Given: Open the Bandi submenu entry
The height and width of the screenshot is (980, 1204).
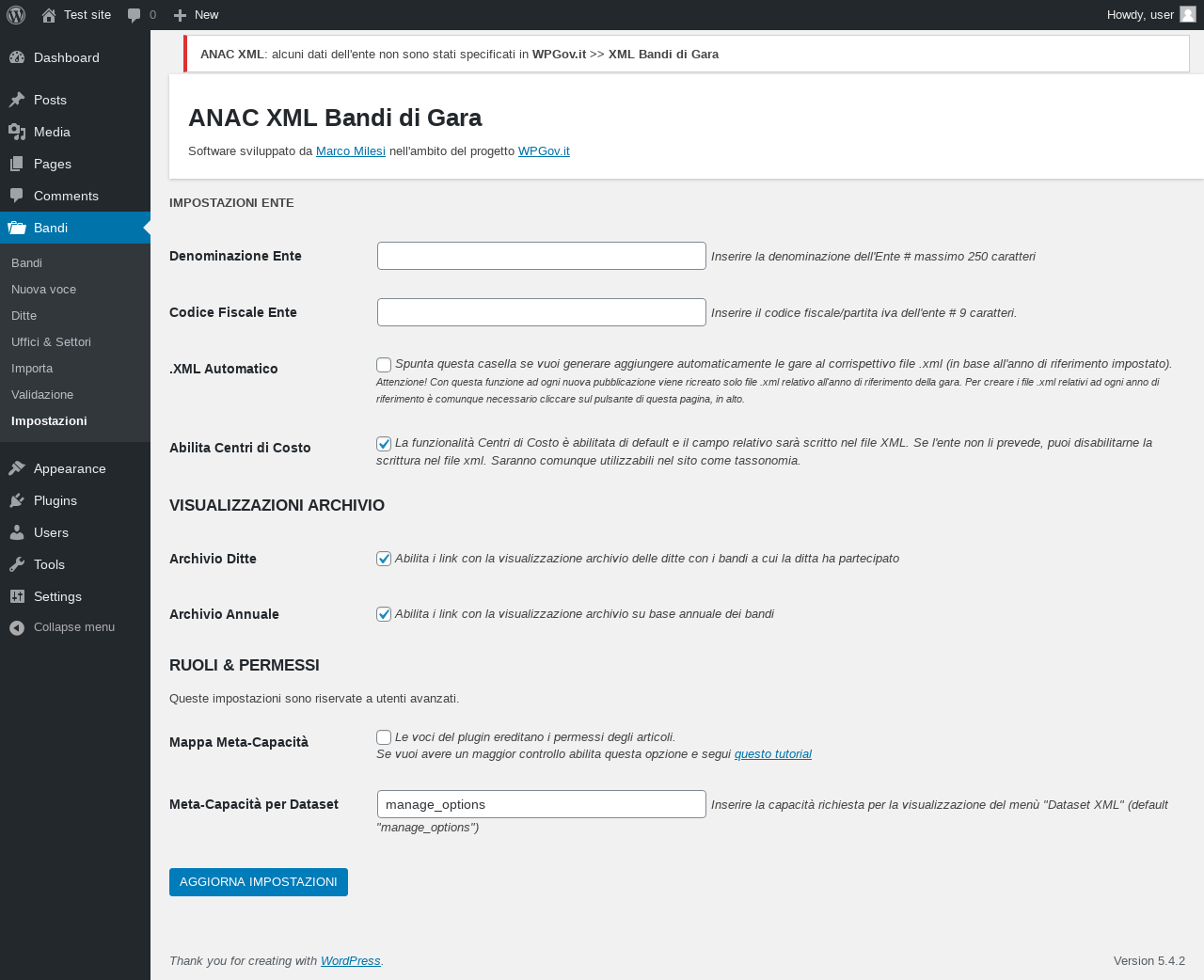Looking at the screenshot, I should (26, 262).
